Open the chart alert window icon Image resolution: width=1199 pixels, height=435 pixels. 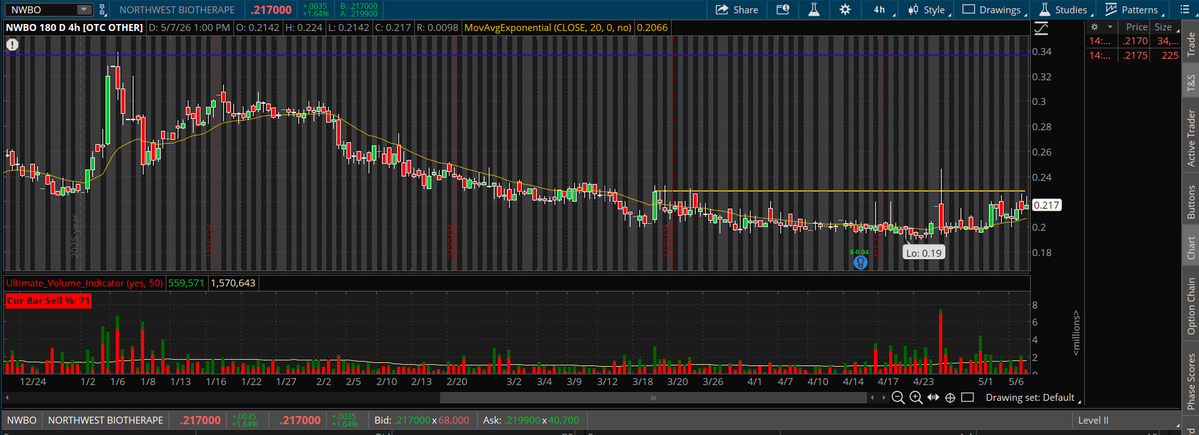point(781,10)
